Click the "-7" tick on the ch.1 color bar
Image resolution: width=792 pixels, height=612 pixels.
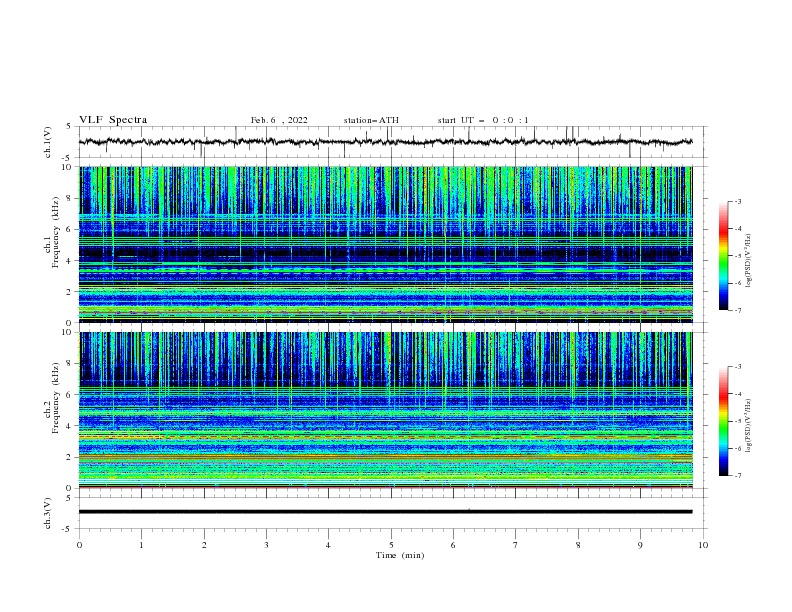pyautogui.click(x=737, y=311)
